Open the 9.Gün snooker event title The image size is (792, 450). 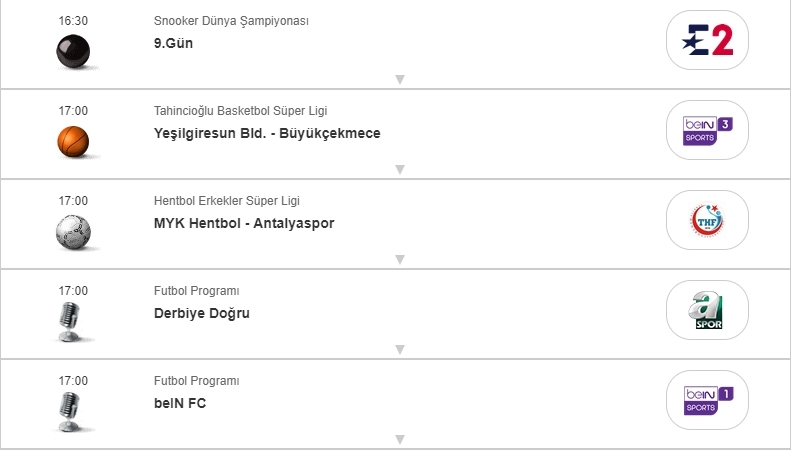[x=173, y=43]
